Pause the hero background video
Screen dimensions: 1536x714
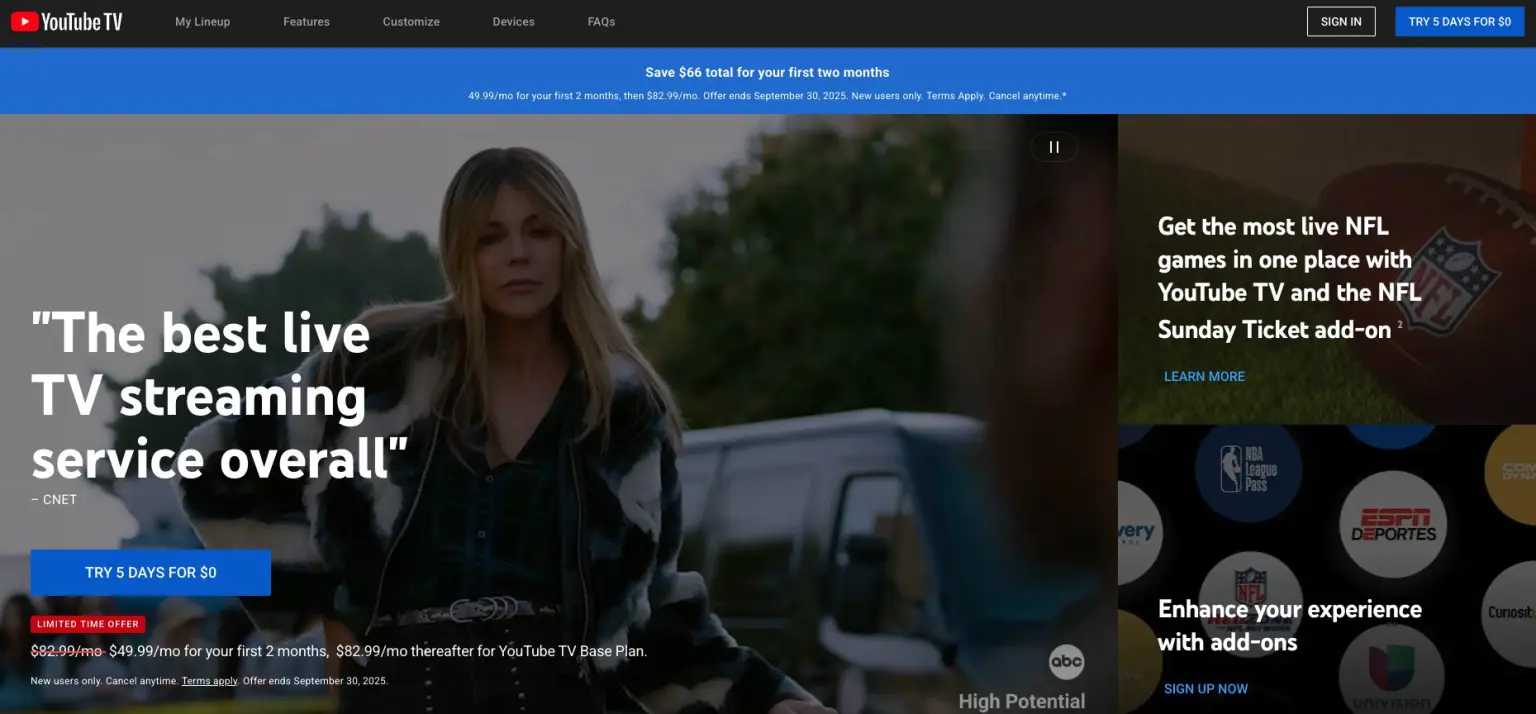(x=1053, y=147)
